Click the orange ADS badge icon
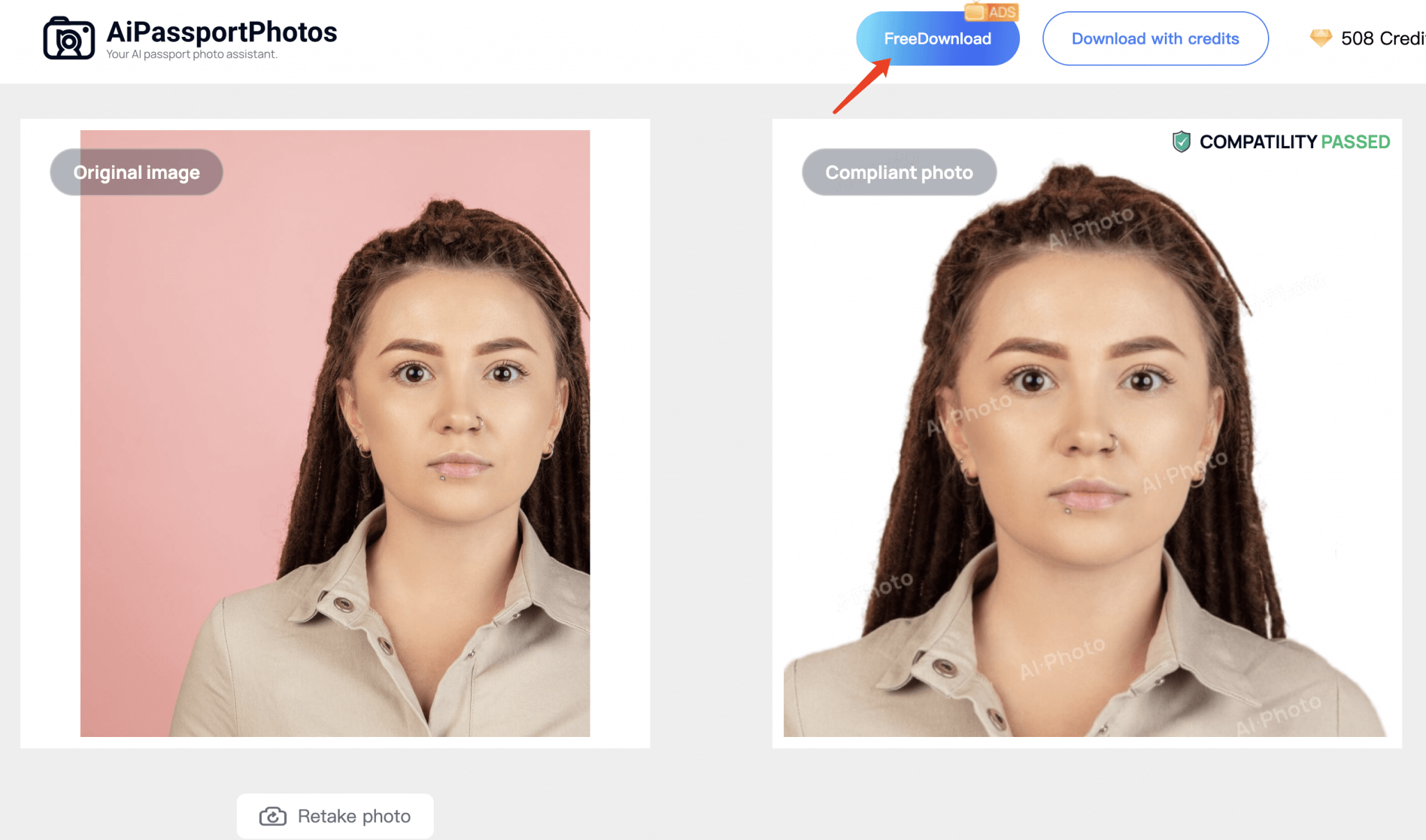Screen dimensions: 1426x840 (x=992, y=12)
